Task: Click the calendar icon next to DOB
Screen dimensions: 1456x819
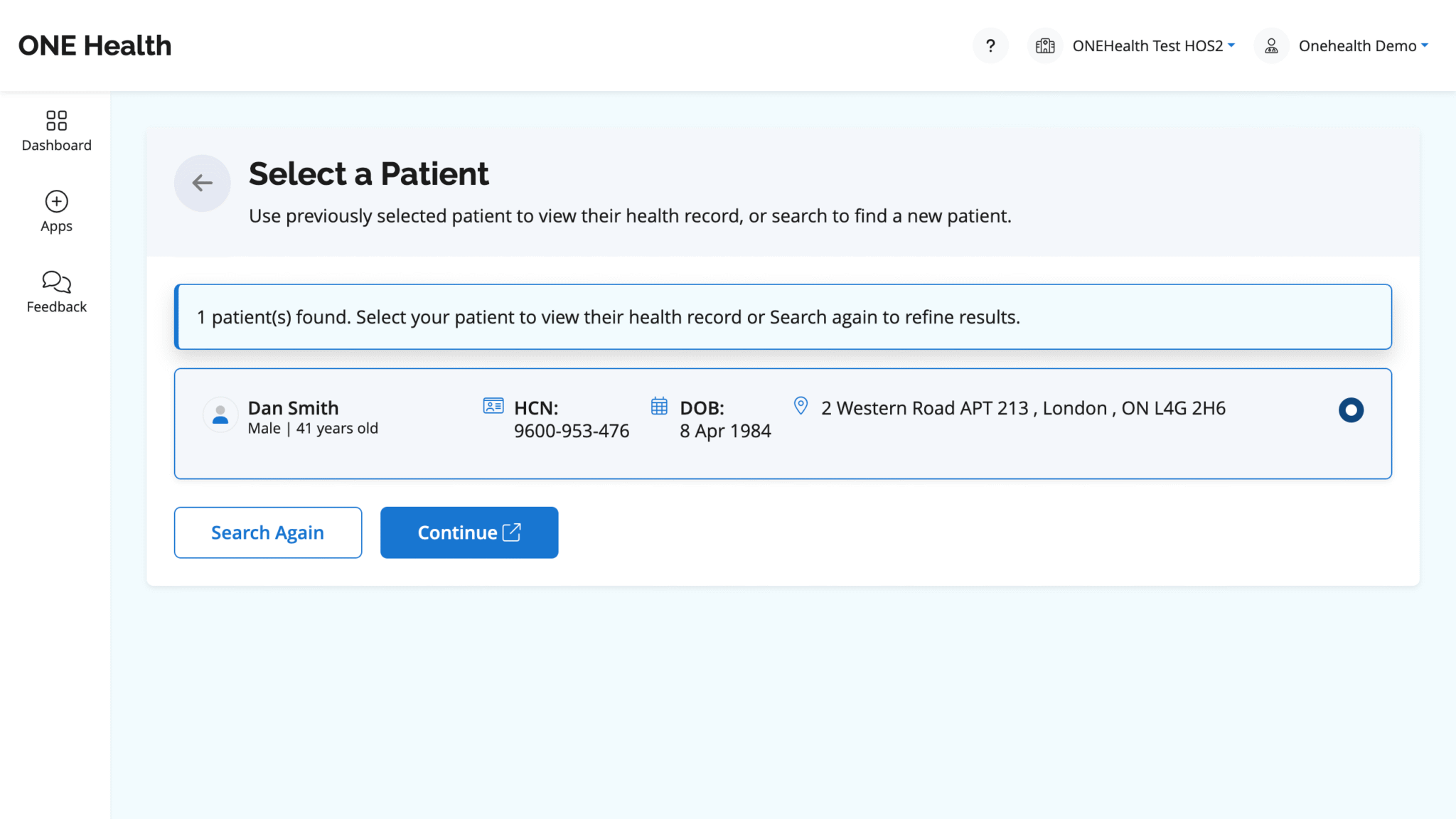Action: tap(659, 405)
